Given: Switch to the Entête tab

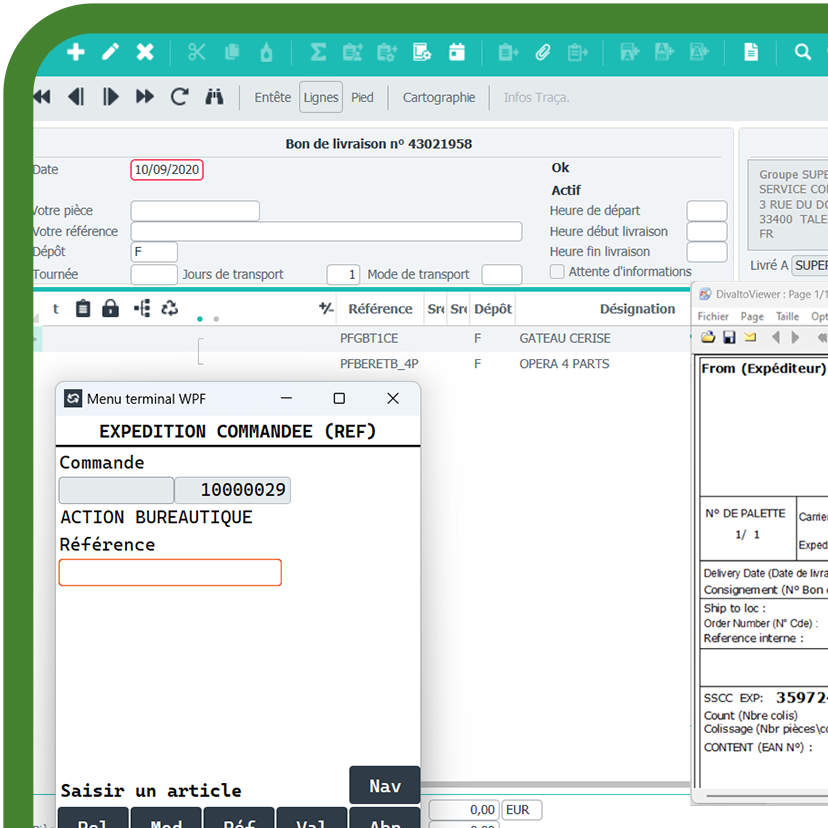Looking at the screenshot, I should [272, 97].
